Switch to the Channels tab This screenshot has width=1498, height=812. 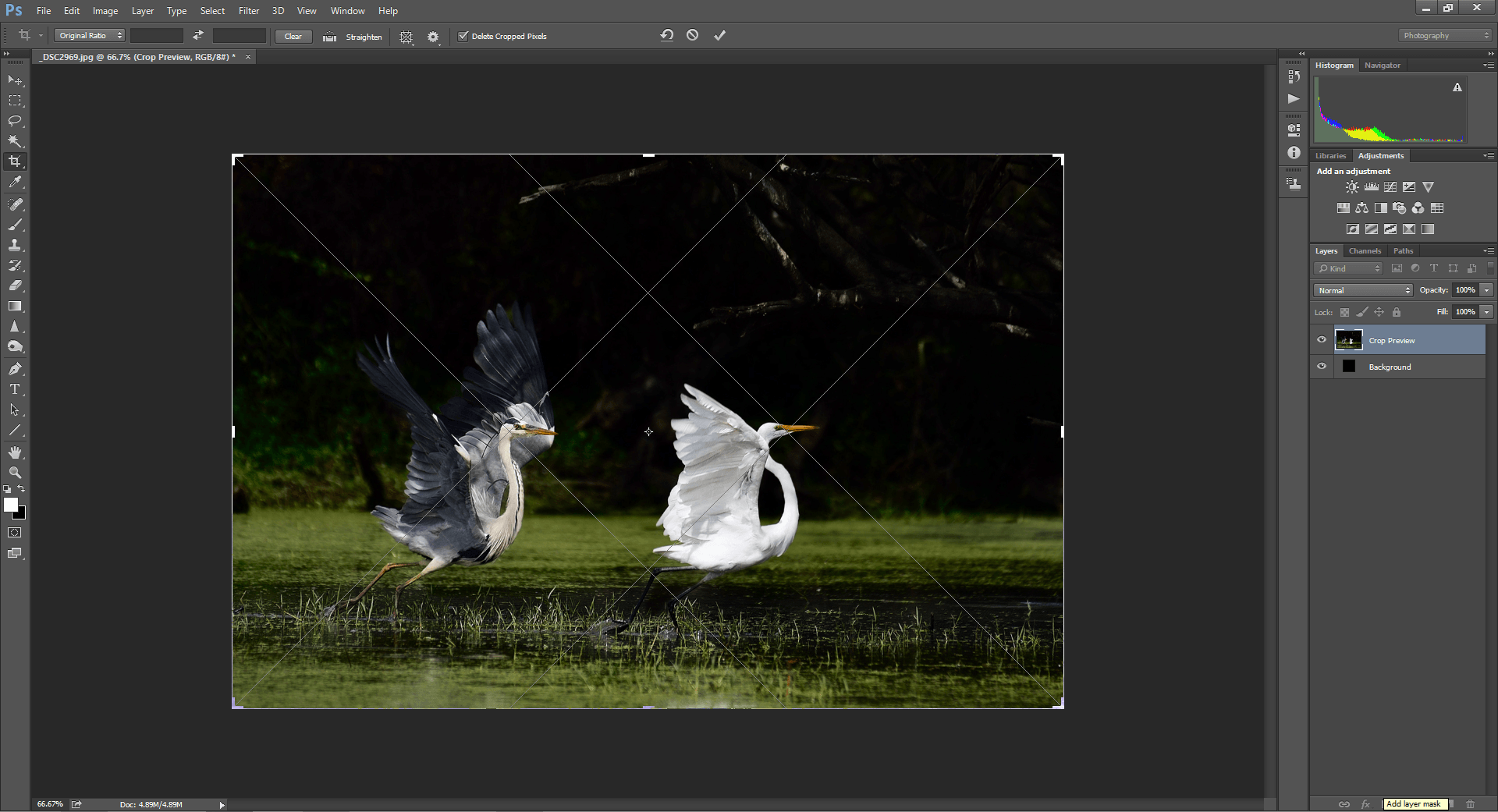[x=1365, y=251]
